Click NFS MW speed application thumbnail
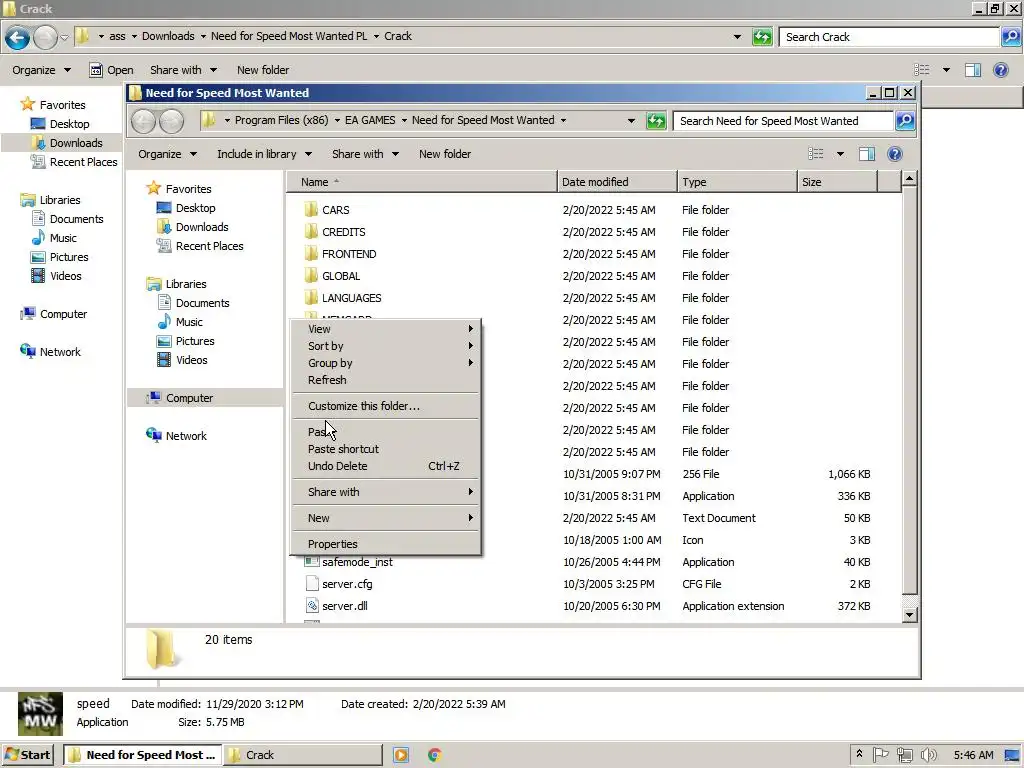The height and width of the screenshot is (768, 1024). 40,714
